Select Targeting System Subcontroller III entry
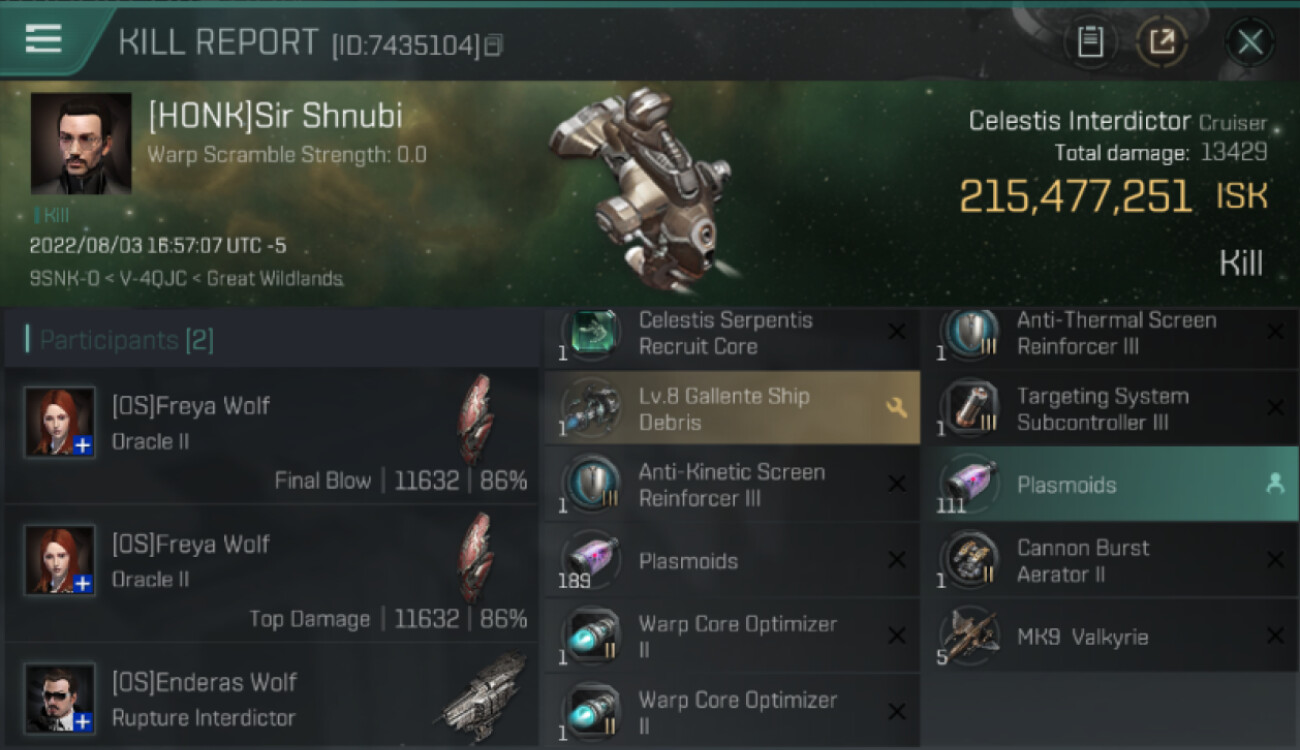This screenshot has height=750, width=1300. point(1111,408)
